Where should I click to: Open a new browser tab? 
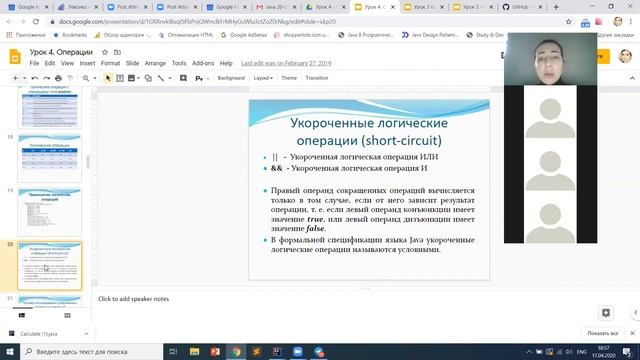[x=556, y=7]
